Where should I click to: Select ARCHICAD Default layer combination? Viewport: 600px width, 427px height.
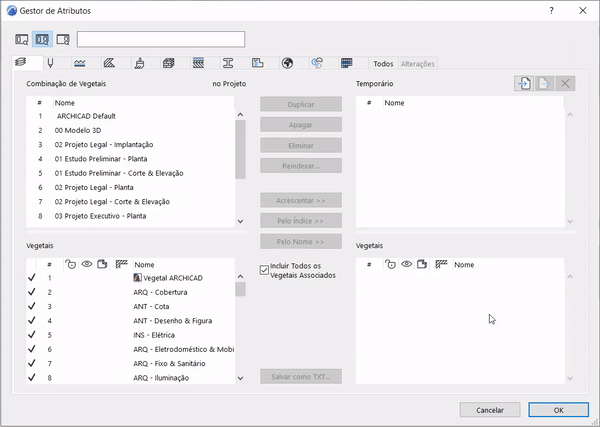130,116
